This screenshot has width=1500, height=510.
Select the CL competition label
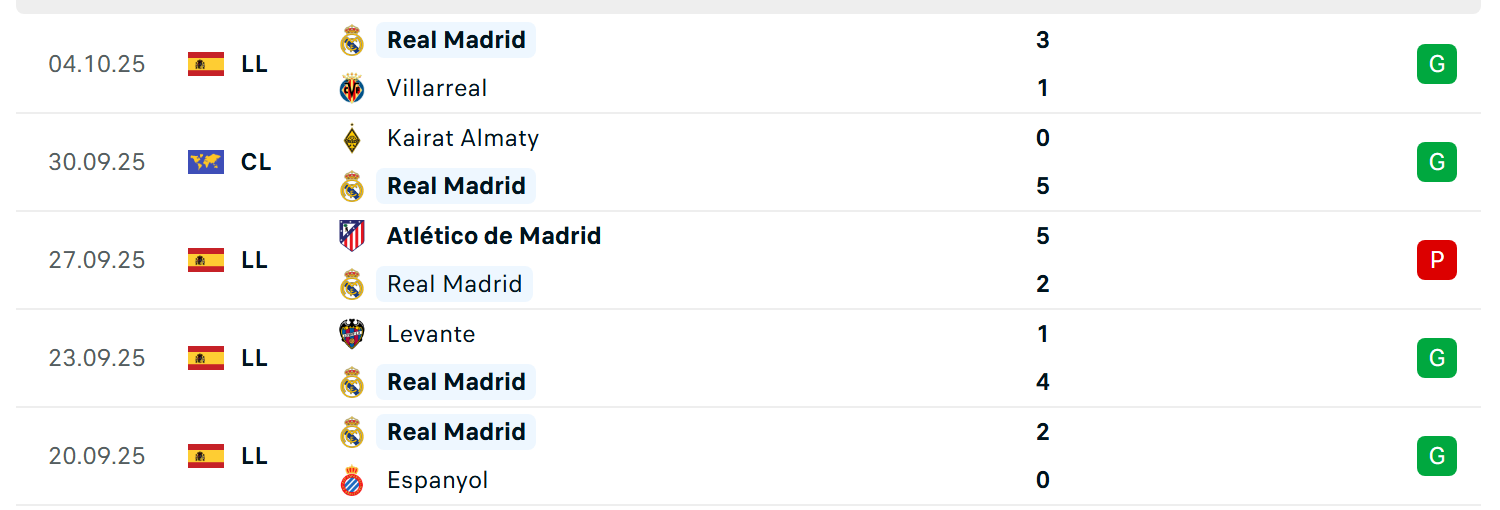256,162
